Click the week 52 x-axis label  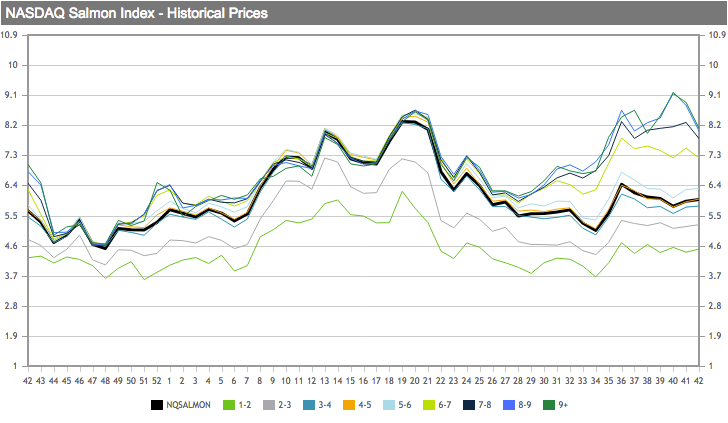point(156,381)
